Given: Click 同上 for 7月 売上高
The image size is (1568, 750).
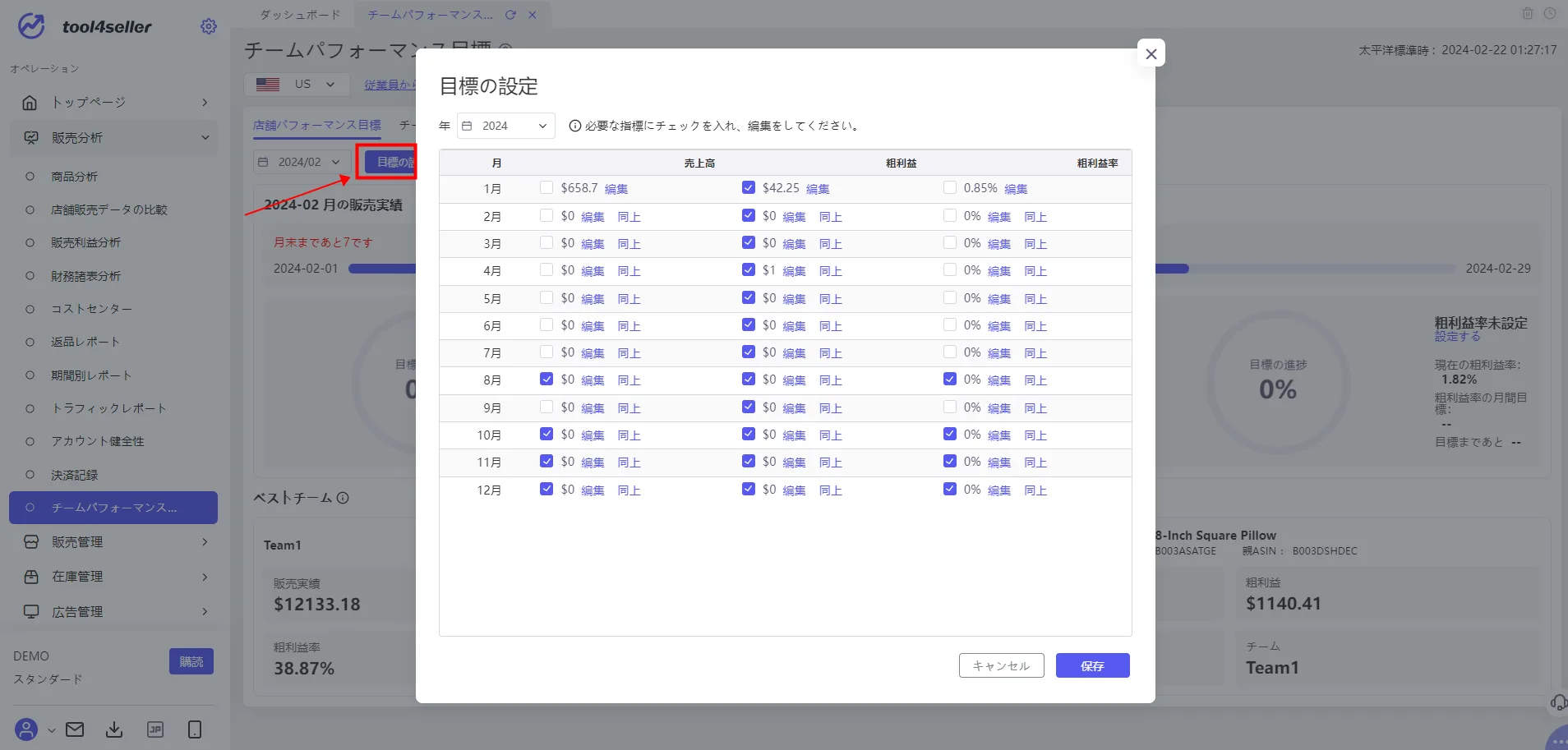Looking at the screenshot, I should (x=629, y=353).
